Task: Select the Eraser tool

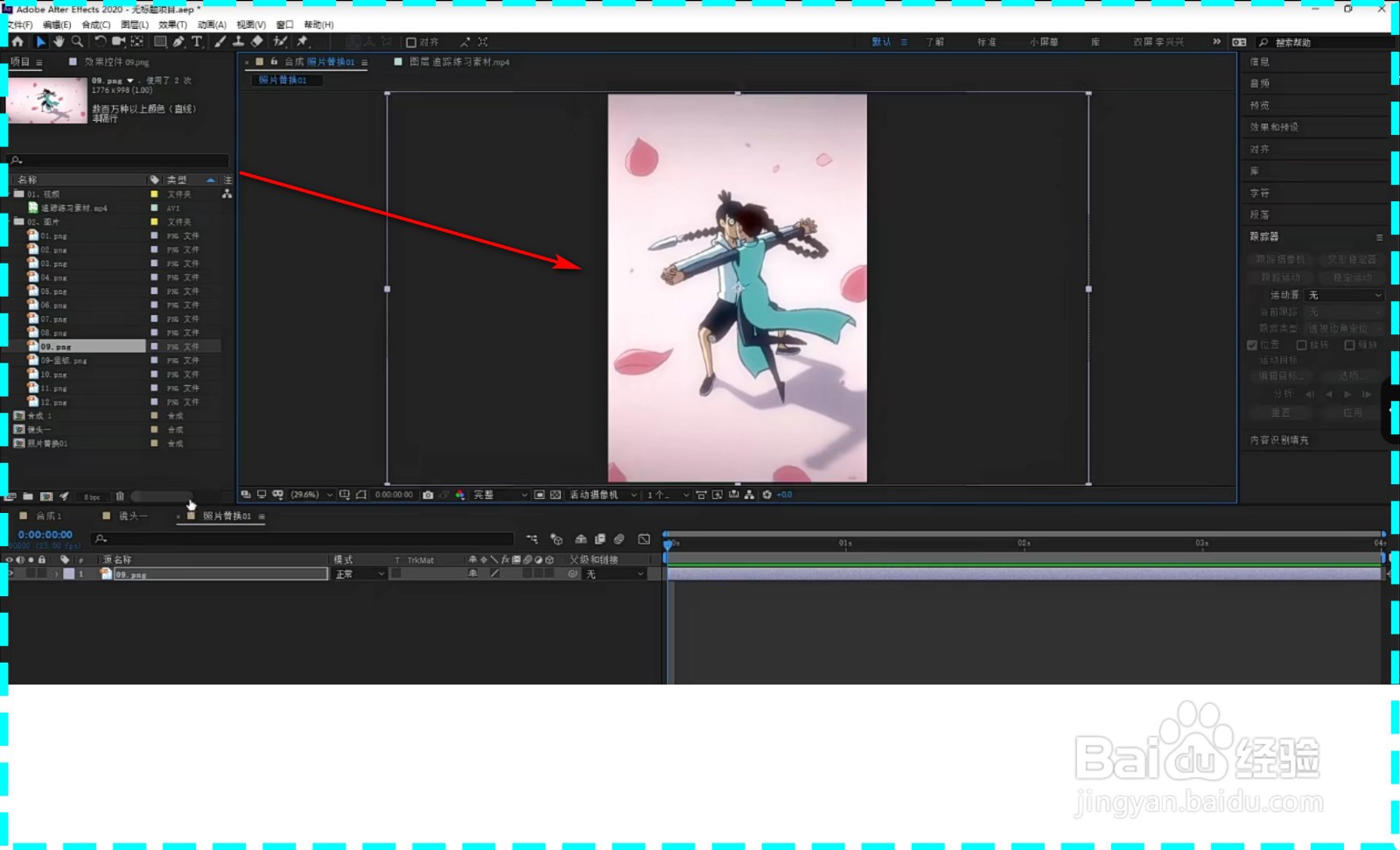Action: pyautogui.click(x=257, y=41)
